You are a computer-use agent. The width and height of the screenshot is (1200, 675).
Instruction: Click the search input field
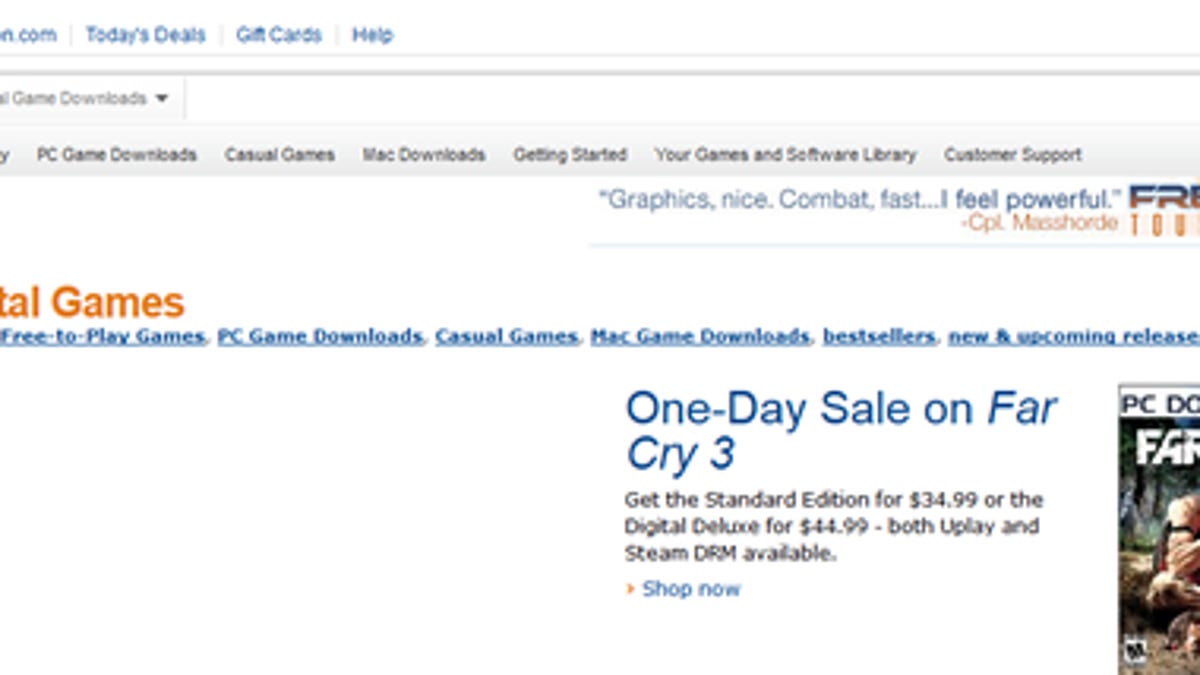pyautogui.click(x=690, y=99)
